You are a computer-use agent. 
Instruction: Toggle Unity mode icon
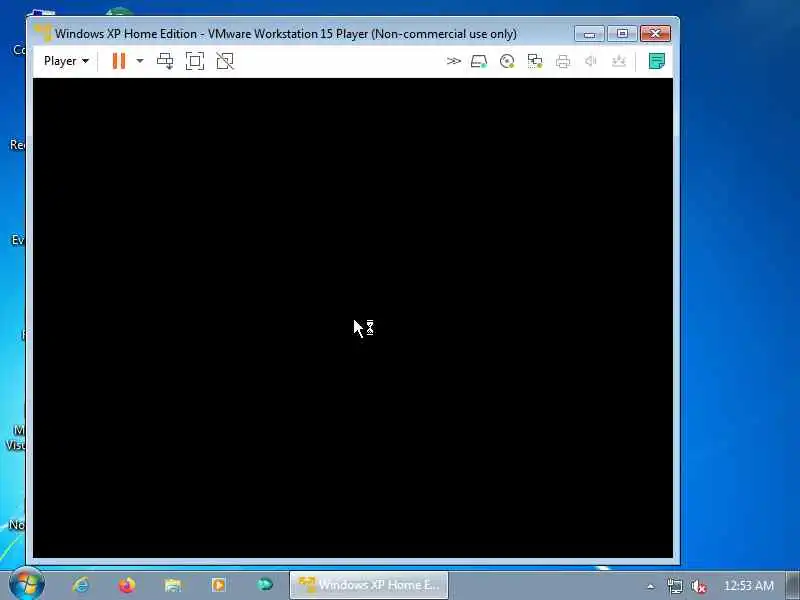[225, 61]
